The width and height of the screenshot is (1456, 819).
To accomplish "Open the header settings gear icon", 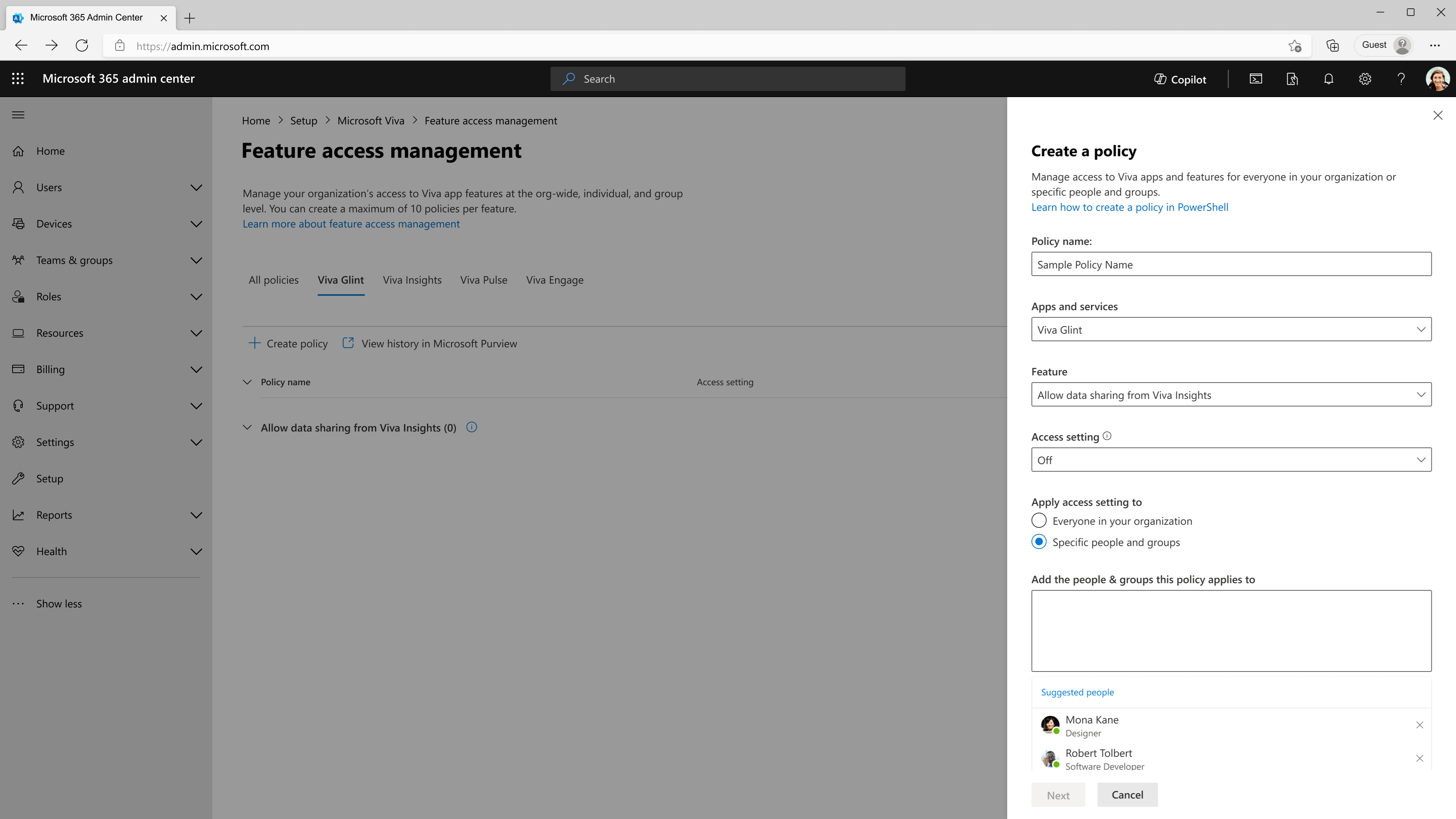I will [x=1365, y=79].
